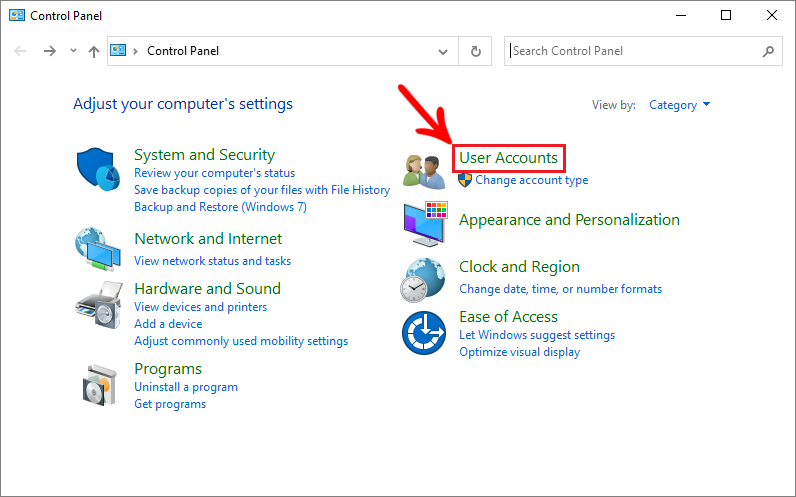Open Adjust commonly used mobility settings

click(241, 341)
